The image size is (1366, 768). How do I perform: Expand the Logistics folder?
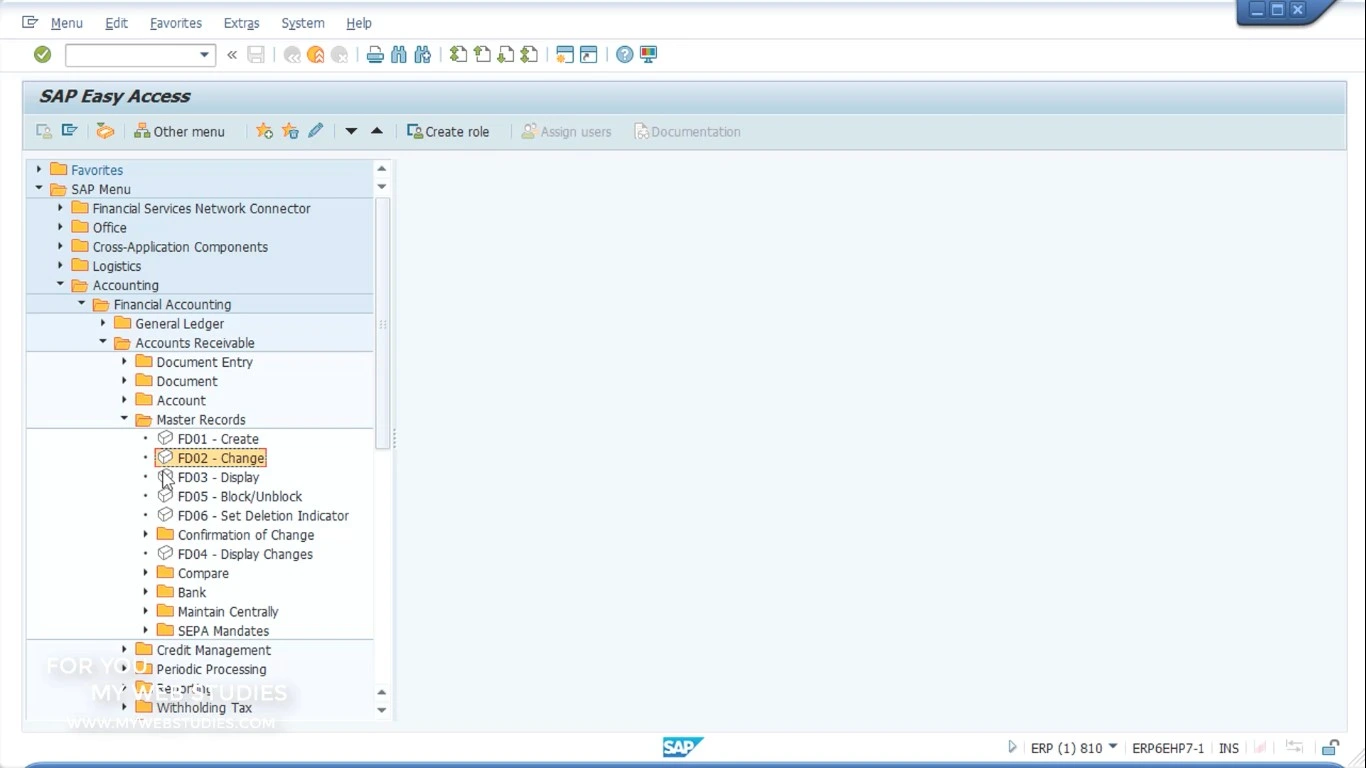[60, 265]
